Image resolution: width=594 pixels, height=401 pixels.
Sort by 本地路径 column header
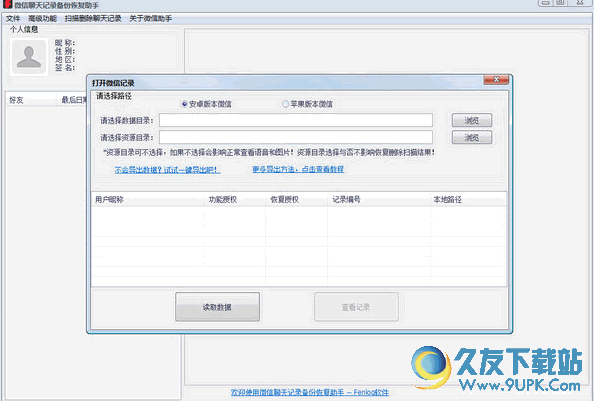point(468,200)
